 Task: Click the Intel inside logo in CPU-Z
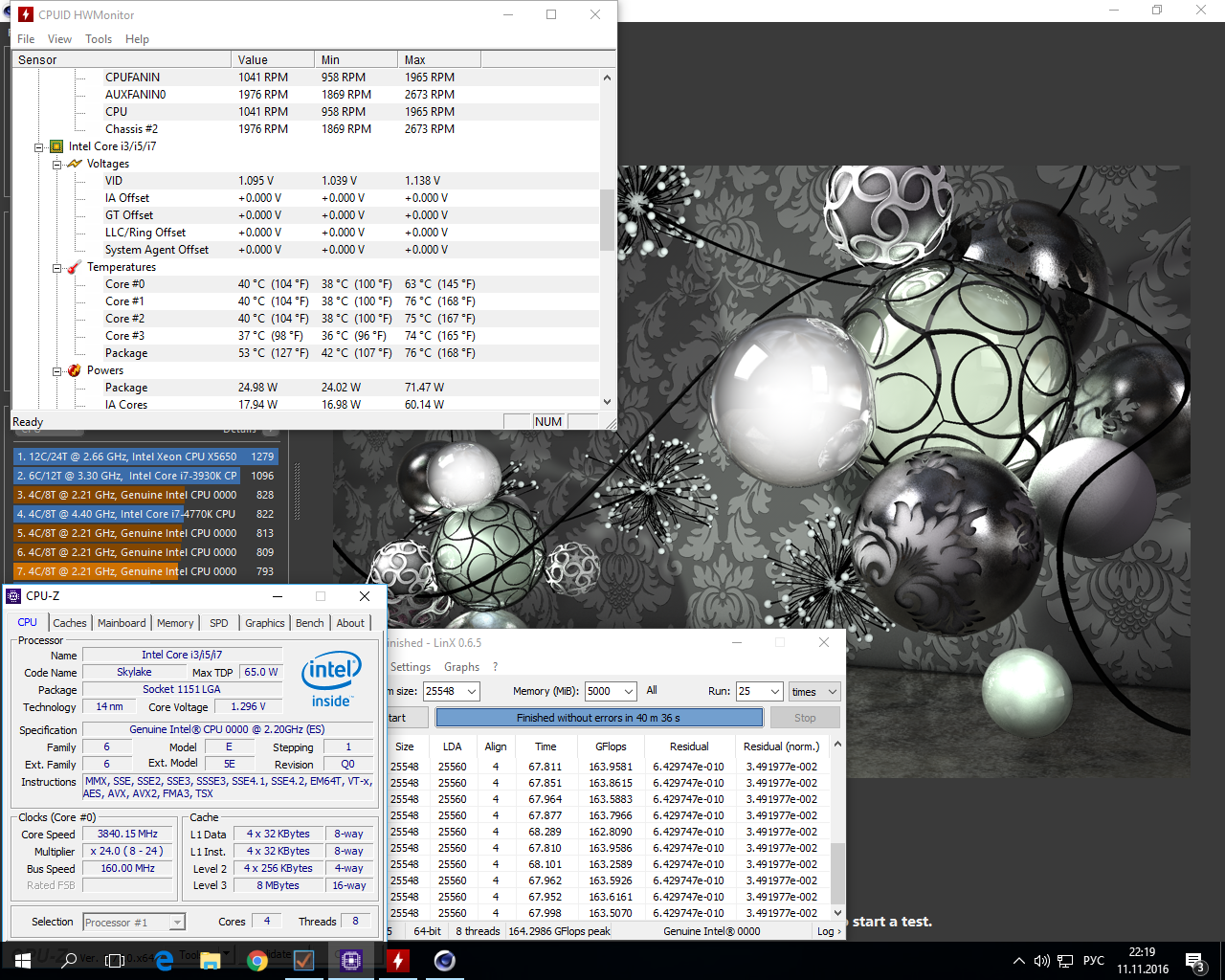click(x=331, y=680)
